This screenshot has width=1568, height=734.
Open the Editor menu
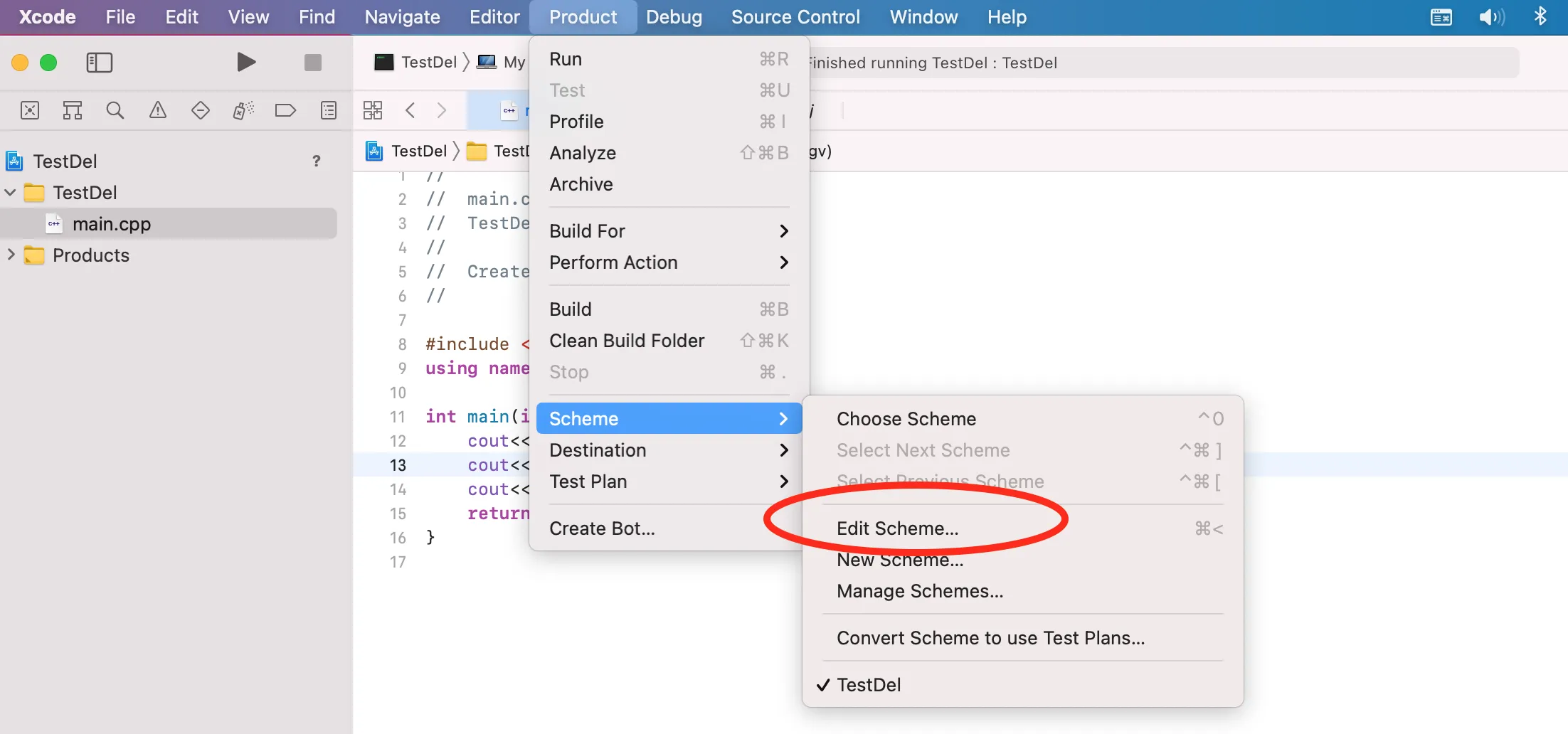tap(494, 17)
